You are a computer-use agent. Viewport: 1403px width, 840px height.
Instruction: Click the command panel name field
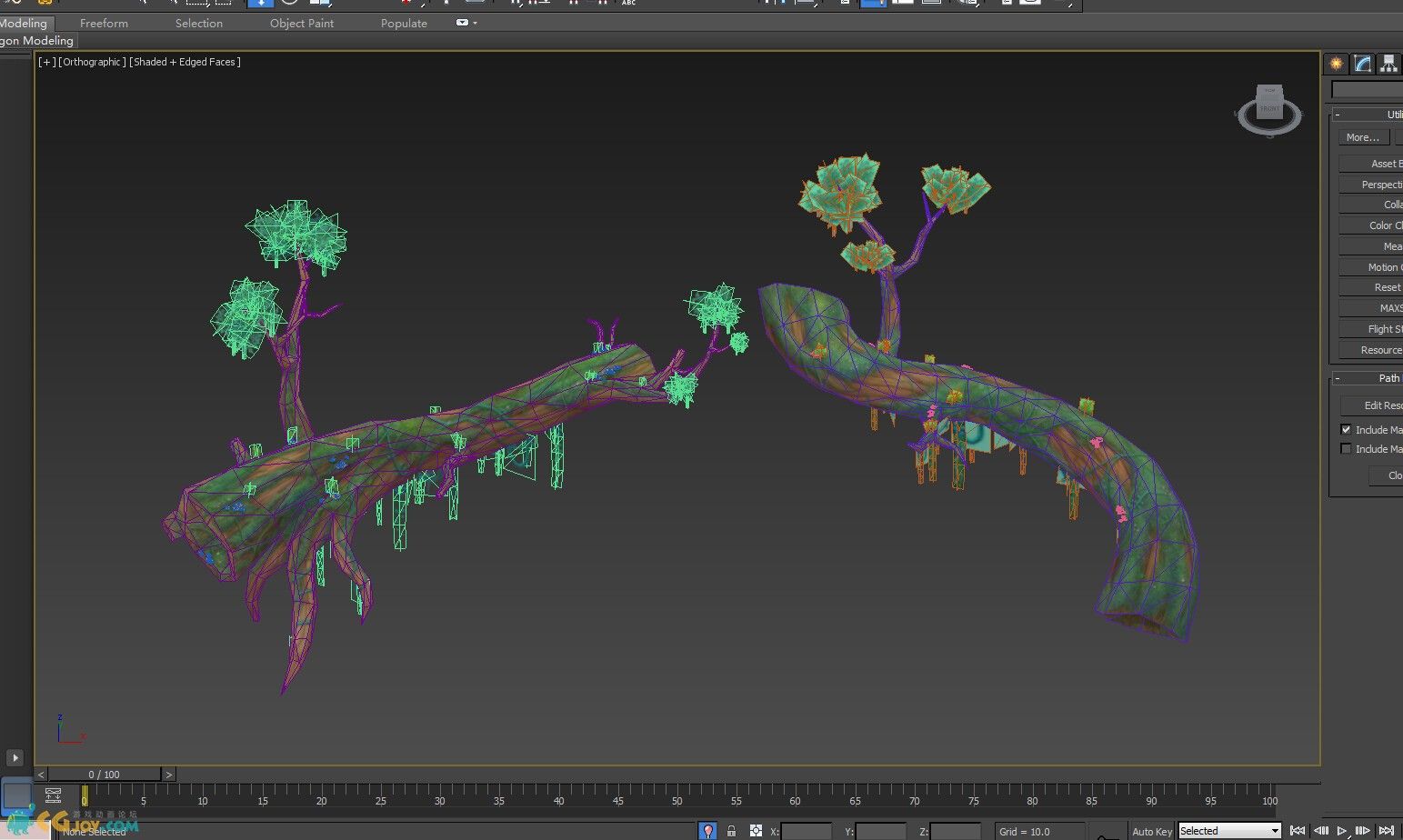1367,89
